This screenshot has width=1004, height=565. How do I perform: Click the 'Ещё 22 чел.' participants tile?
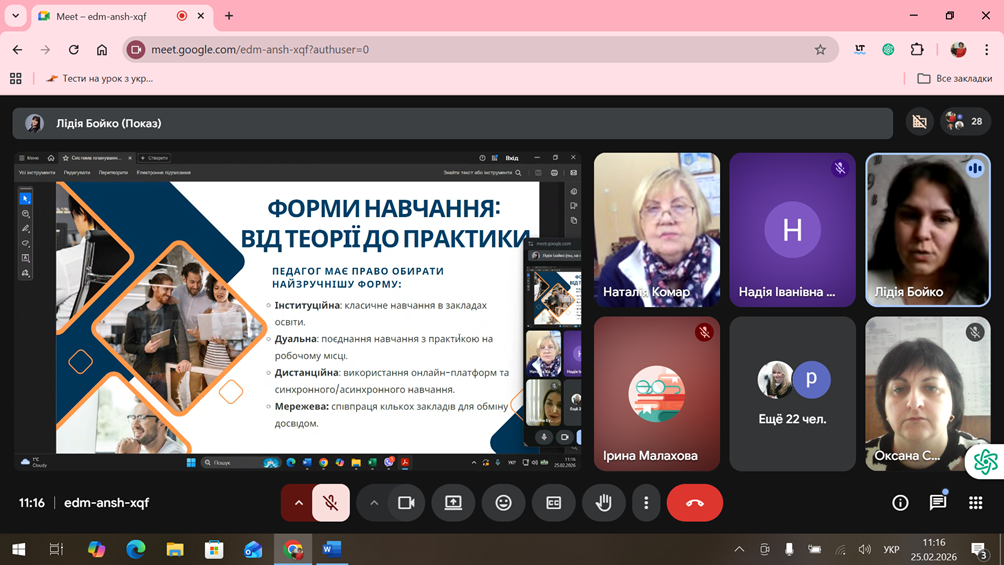click(x=792, y=393)
